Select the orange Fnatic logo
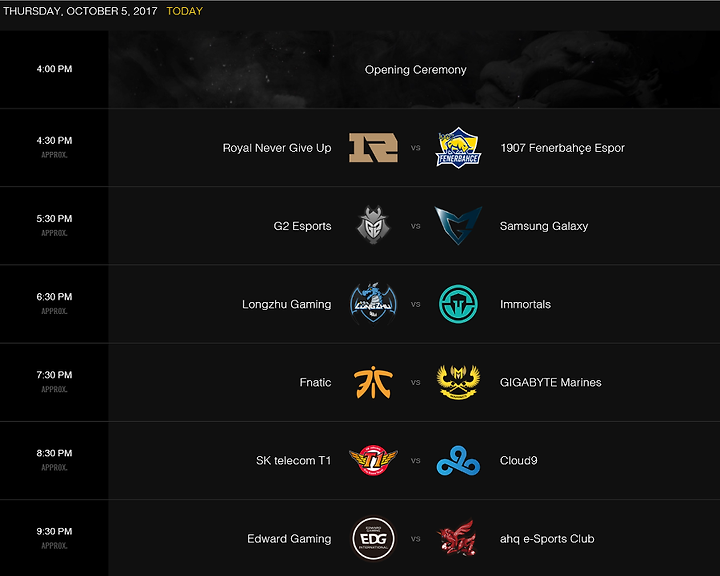The width and height of the screenshot is (720, 576). tap(373, 382)
